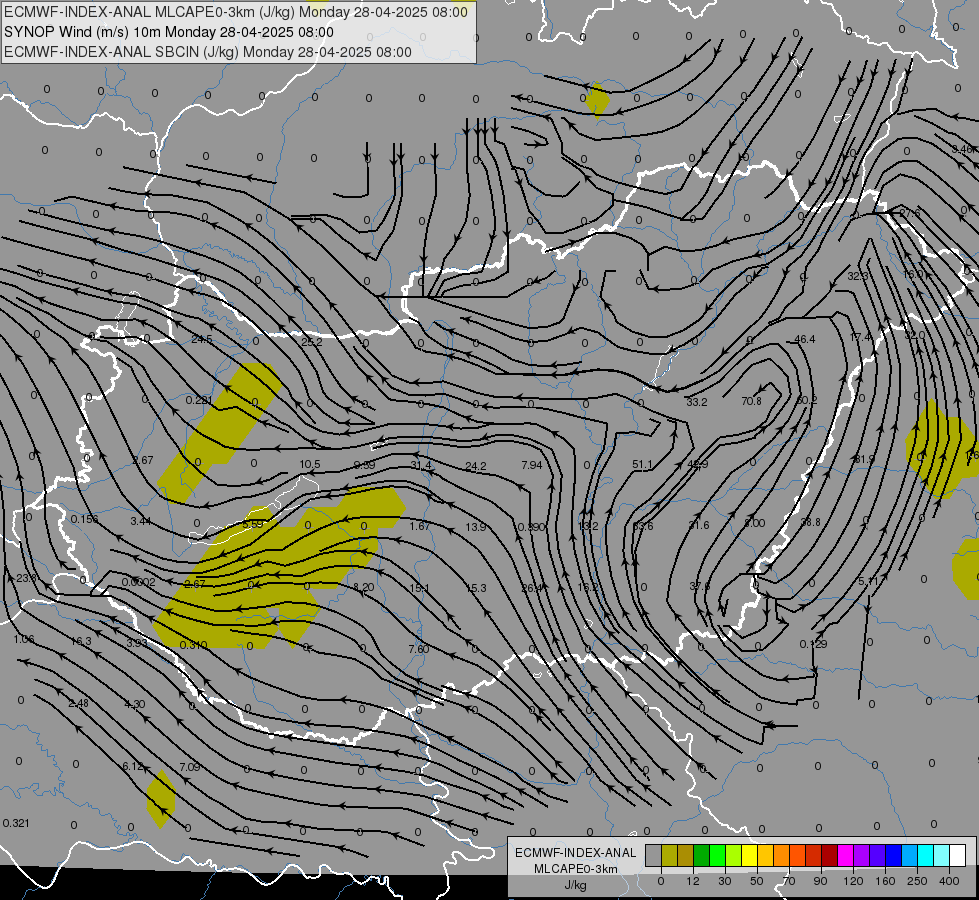Viewport: 979px width, 900px height.
Task: Click the SYNOP Wind 10m header line
Action: coord(169,32)
